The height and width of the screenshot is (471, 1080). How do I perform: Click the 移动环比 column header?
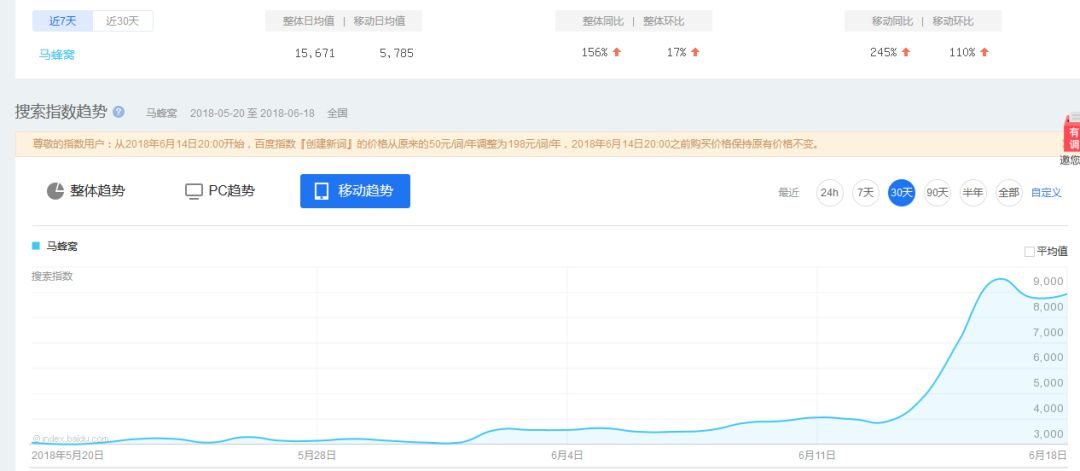[953, 21]
